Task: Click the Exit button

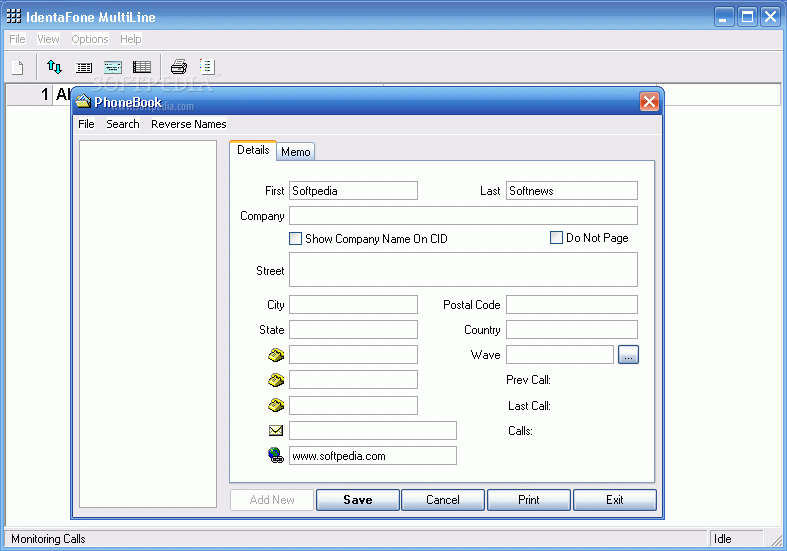Action: (x=614, y=500)
